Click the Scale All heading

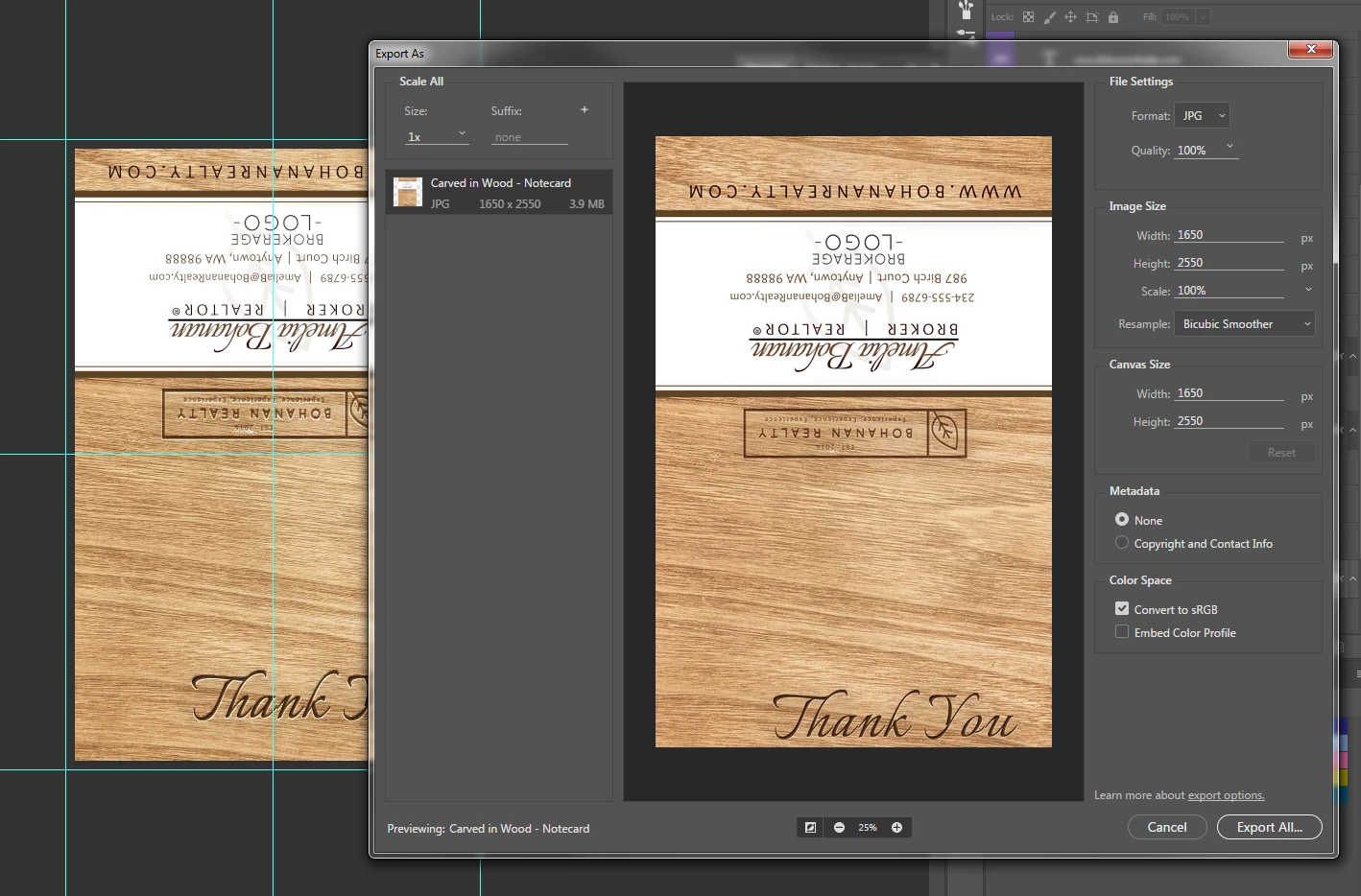tap(421, 82)
